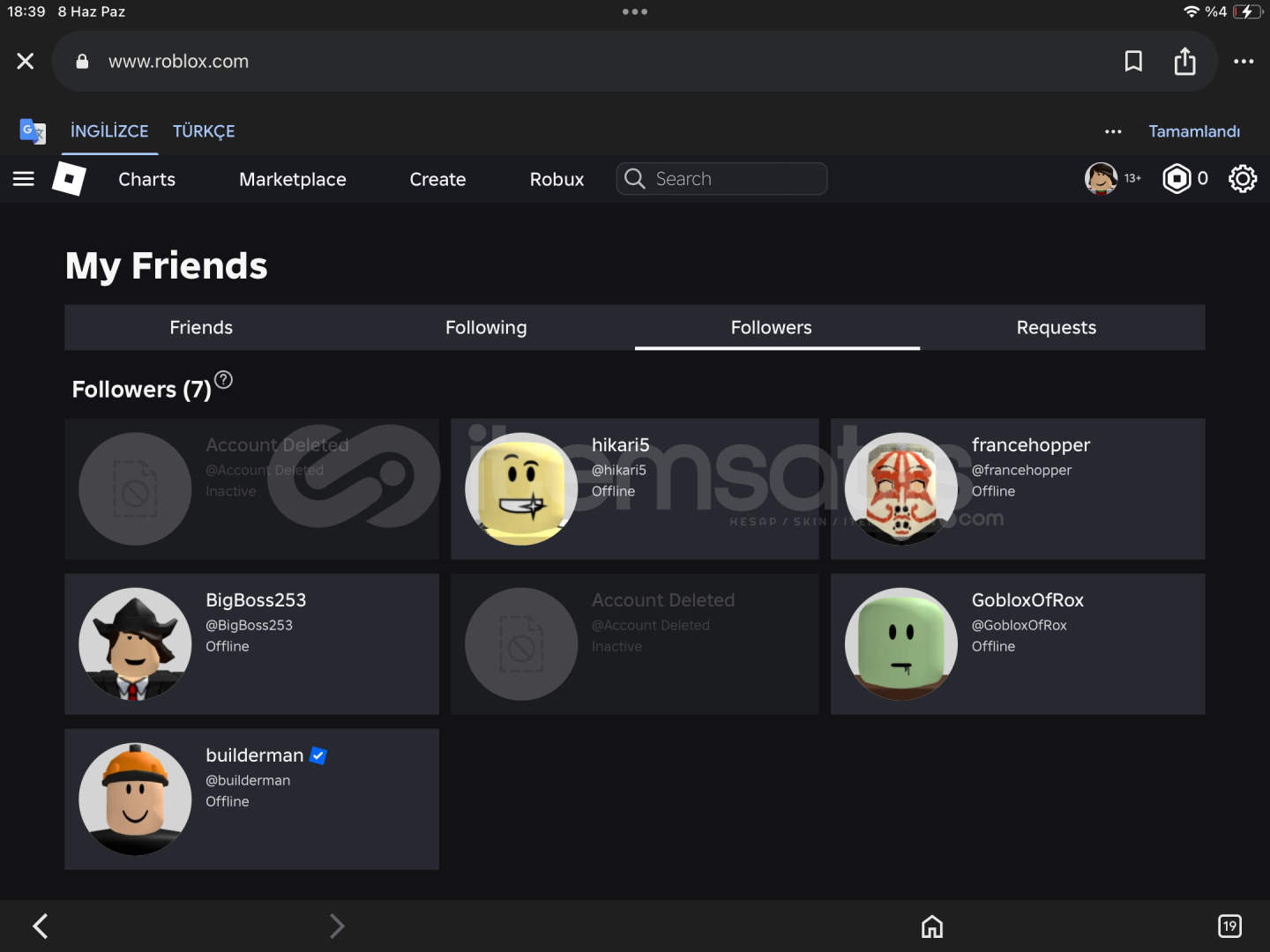Open Robux in navigation bar
The height and width of the screenshot is (952, 1270).
point(557,179)
